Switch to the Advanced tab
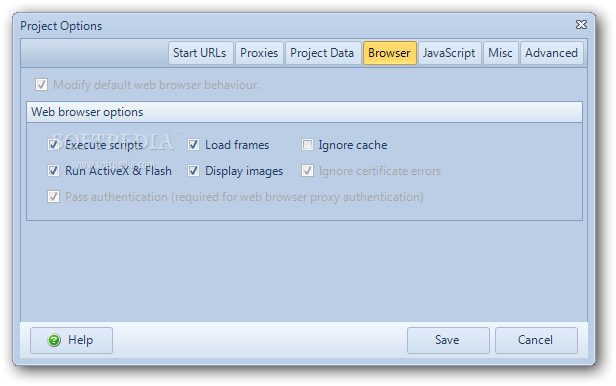 click(552, 53)
